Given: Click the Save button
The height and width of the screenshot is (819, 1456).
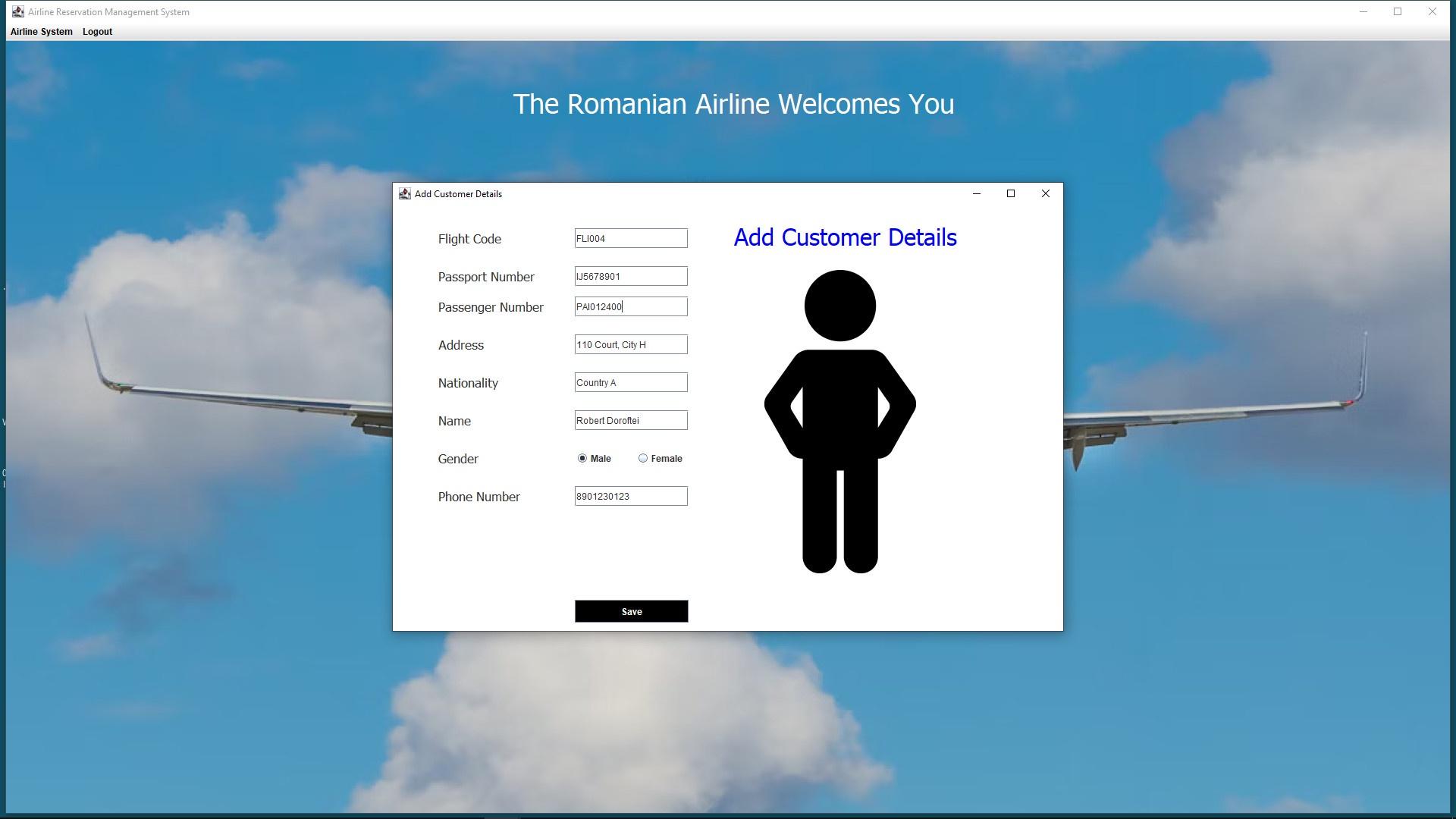Looking at the screenshot, I should pyautogui.click(x=631, y=611).
